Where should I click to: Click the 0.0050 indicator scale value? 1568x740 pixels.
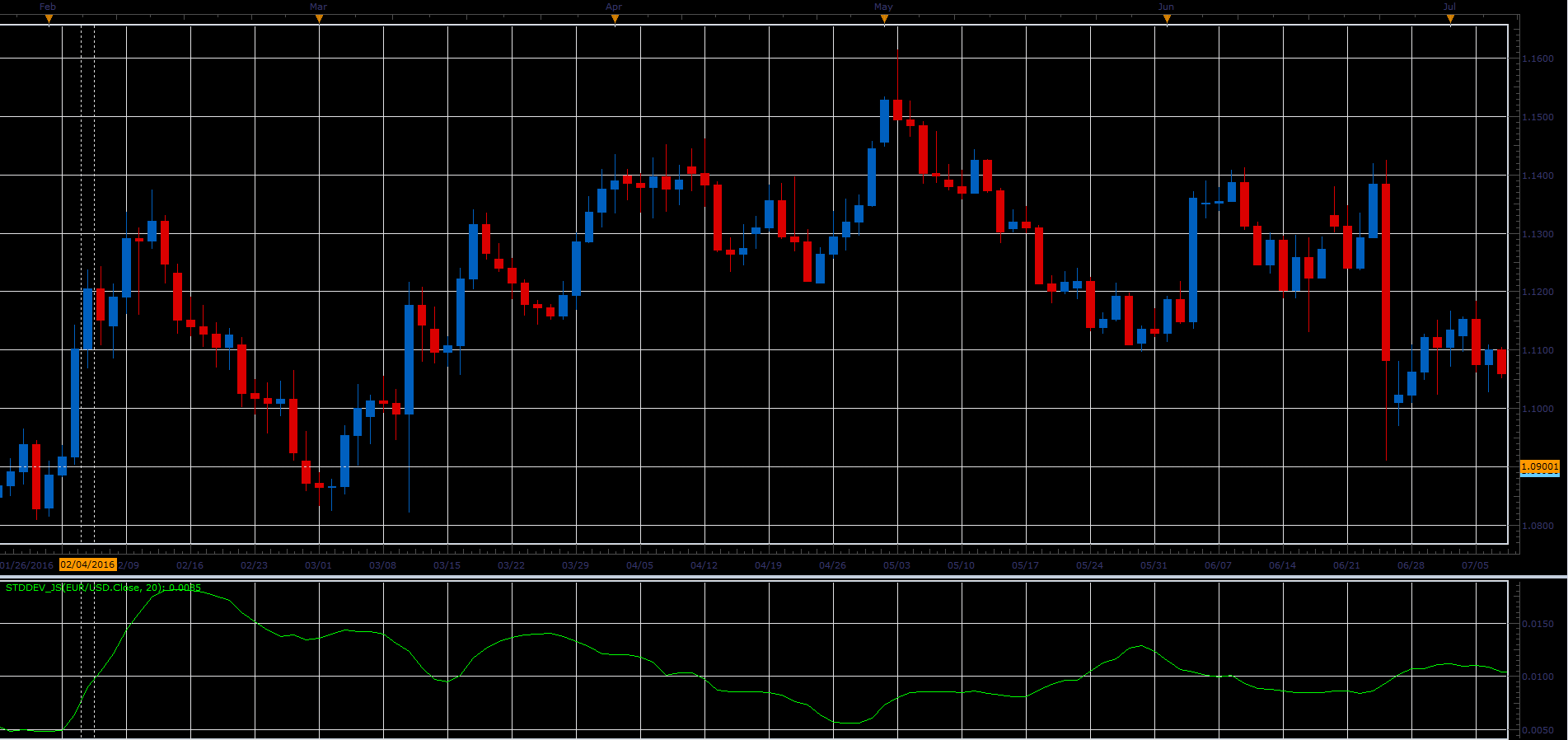[1538, 730]
